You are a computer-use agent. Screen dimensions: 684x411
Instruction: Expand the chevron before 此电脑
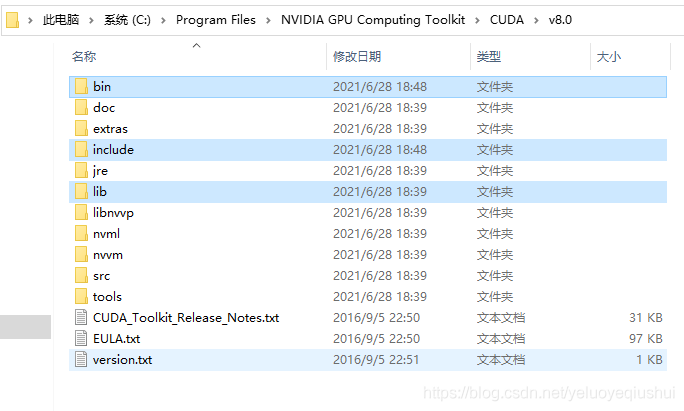pos(30,20)
